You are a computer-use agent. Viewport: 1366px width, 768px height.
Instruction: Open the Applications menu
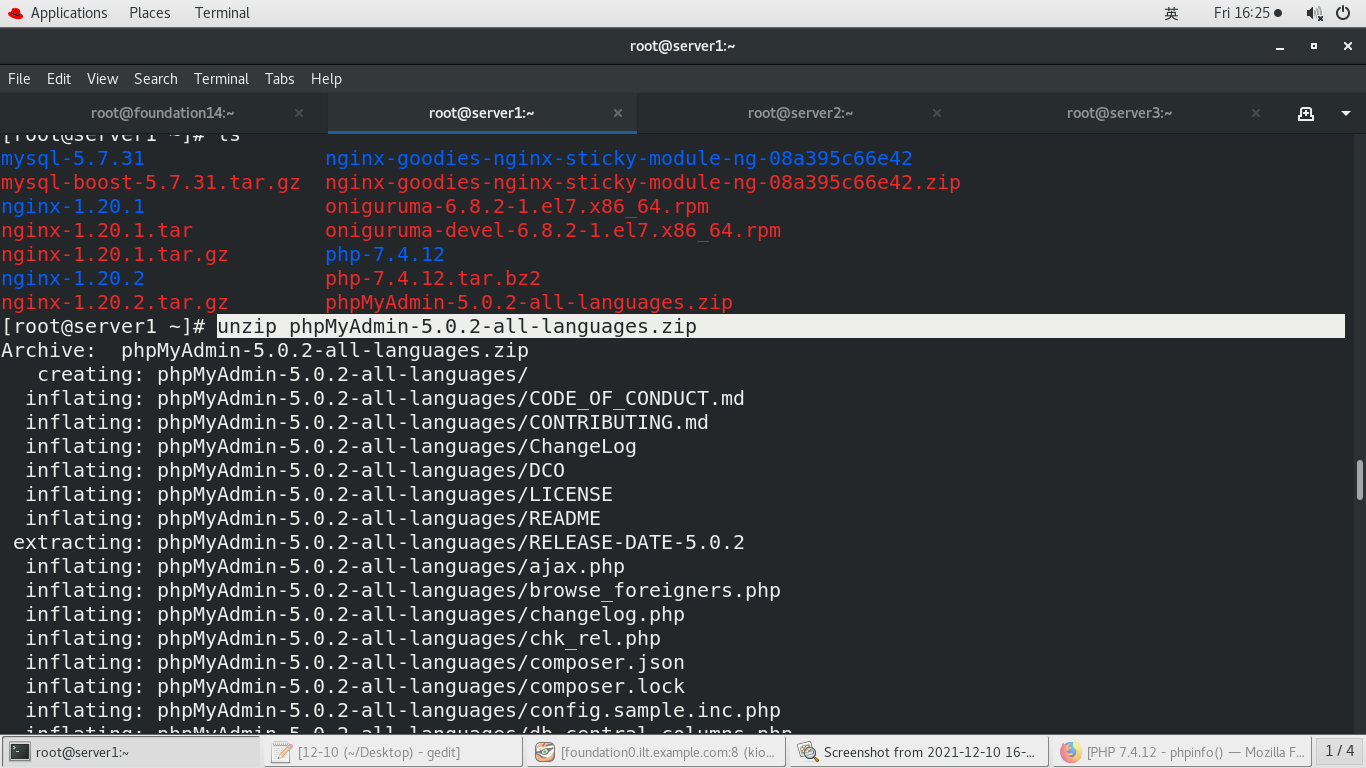(x=69, y=13)
